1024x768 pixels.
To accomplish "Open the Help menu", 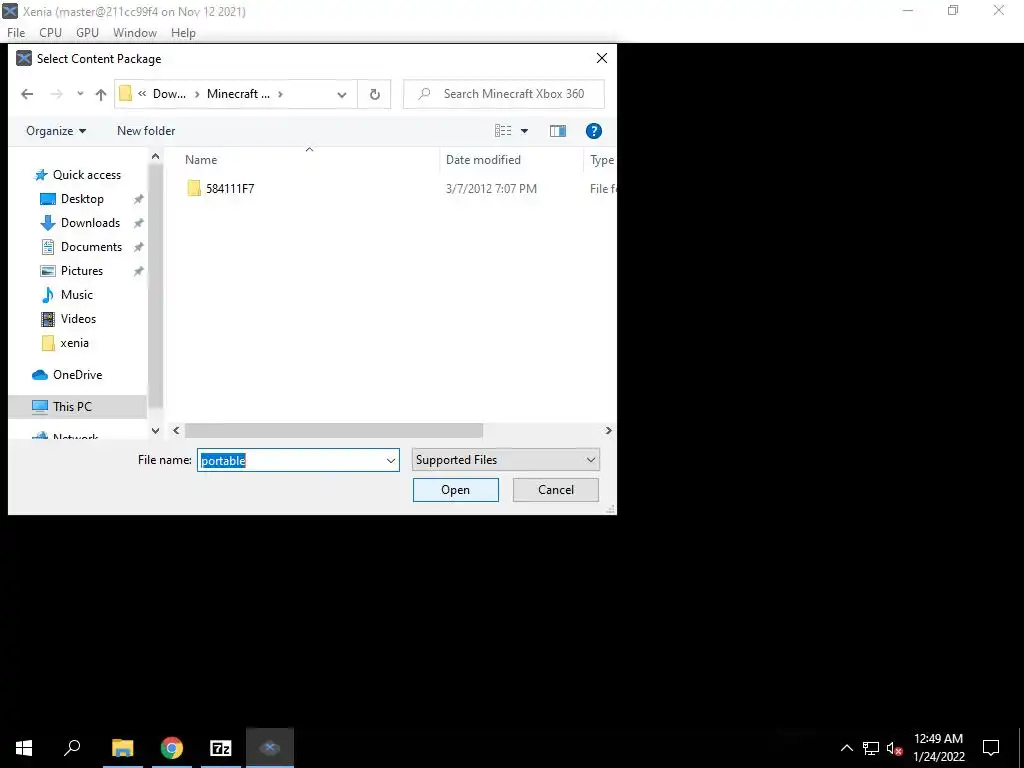I will (183, 33).
